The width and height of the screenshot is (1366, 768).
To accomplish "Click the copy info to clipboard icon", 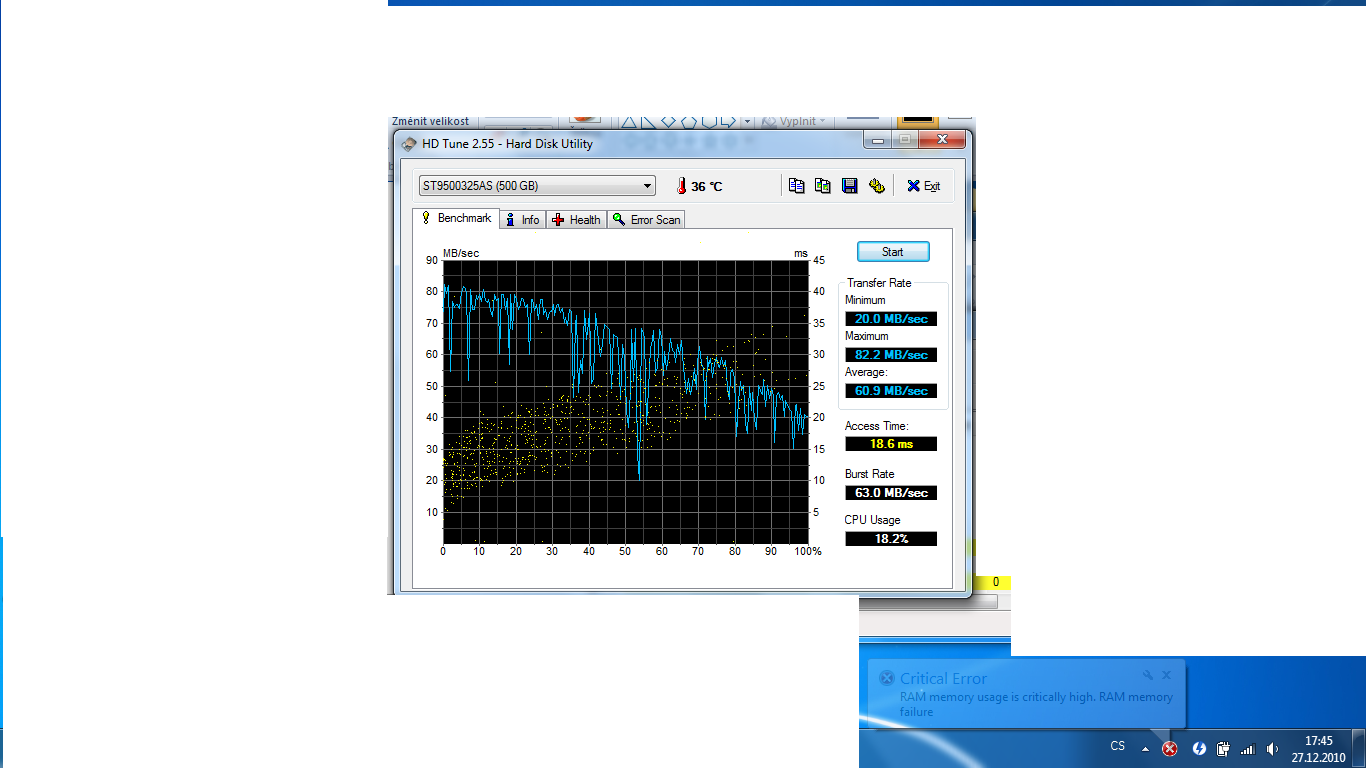I will click(x=796, y=186).
